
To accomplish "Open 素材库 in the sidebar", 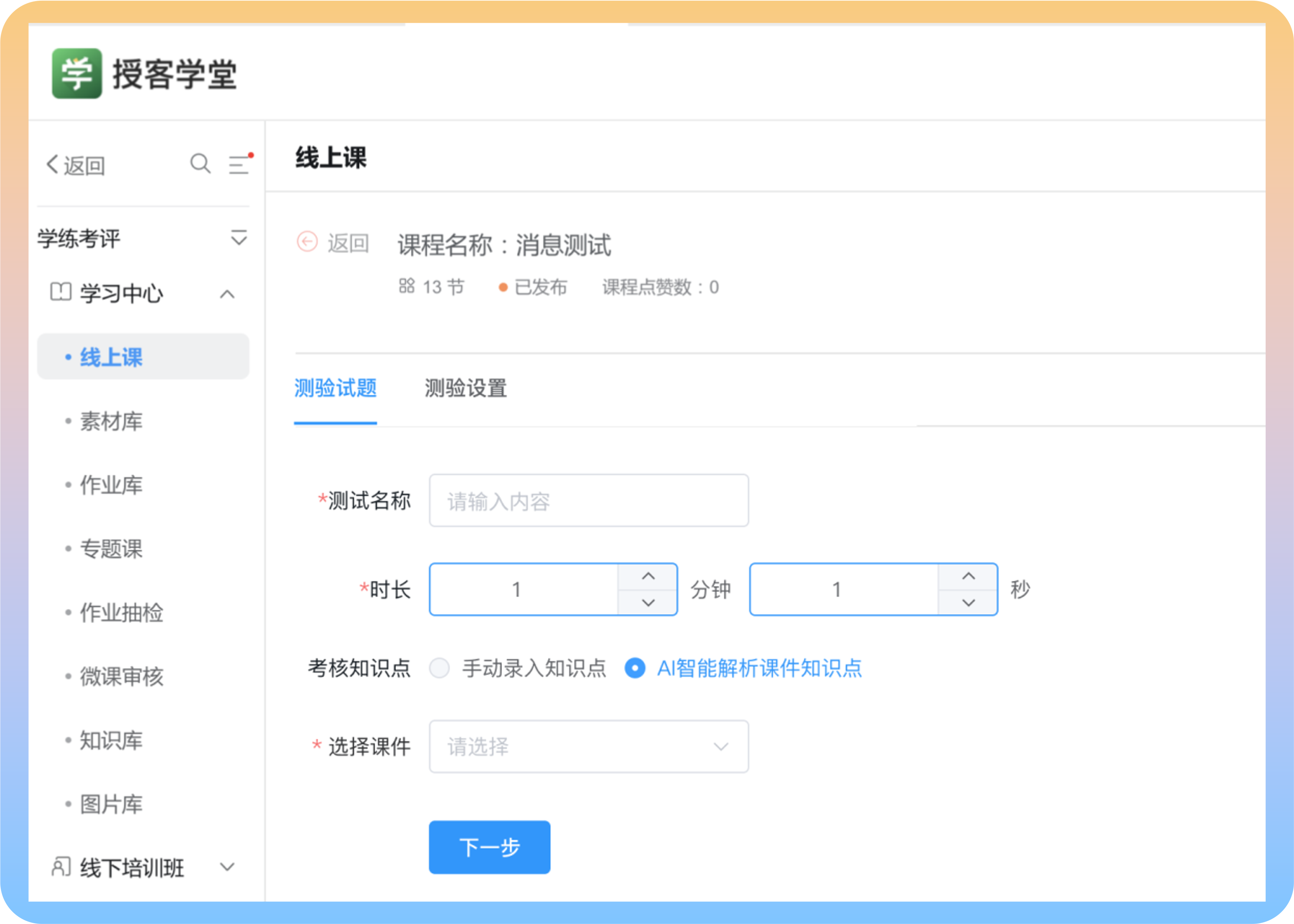I will pyautogui.click(x=111, y=422).
